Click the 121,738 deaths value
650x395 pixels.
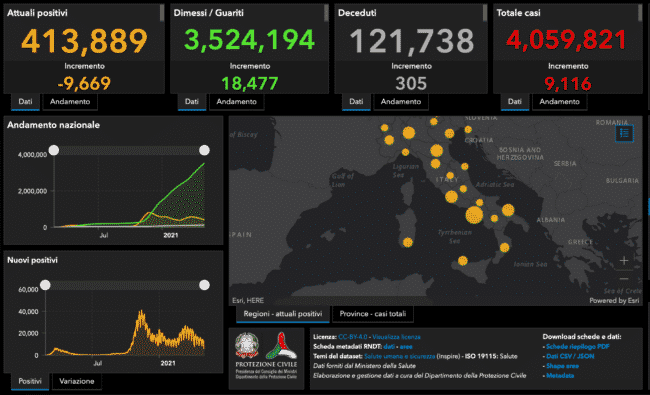pyautogui.click(x=412, y=41)
